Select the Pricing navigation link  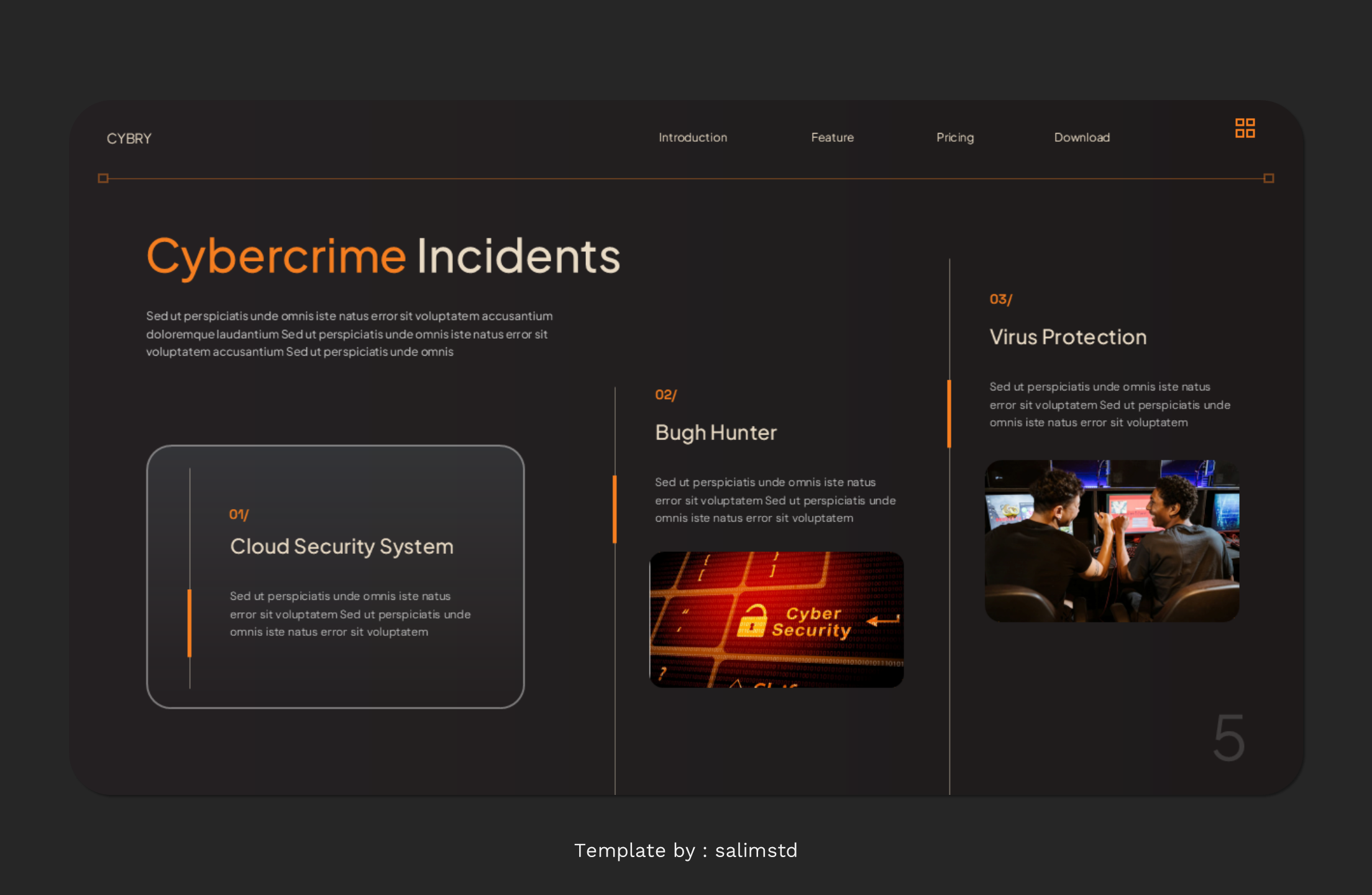(955, 137)
